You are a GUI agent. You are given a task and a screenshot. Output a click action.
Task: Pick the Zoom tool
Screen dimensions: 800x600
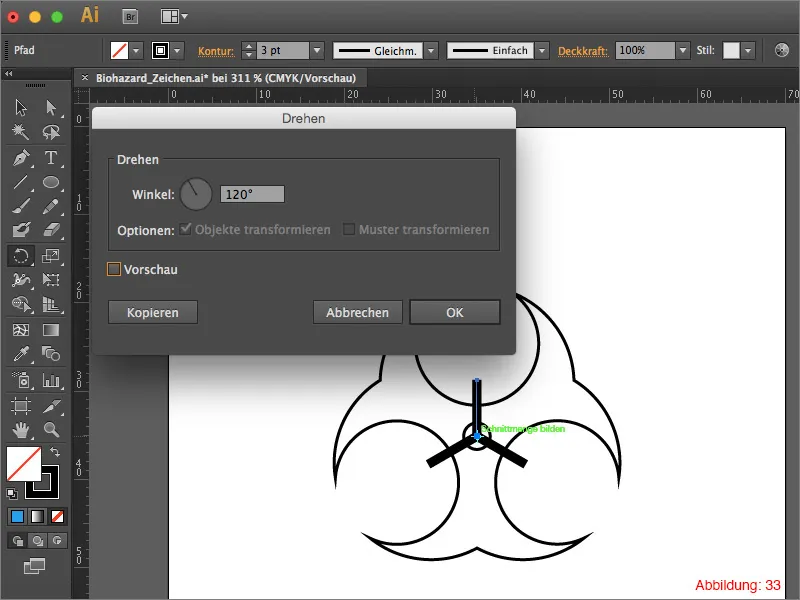tap(51, 430)
